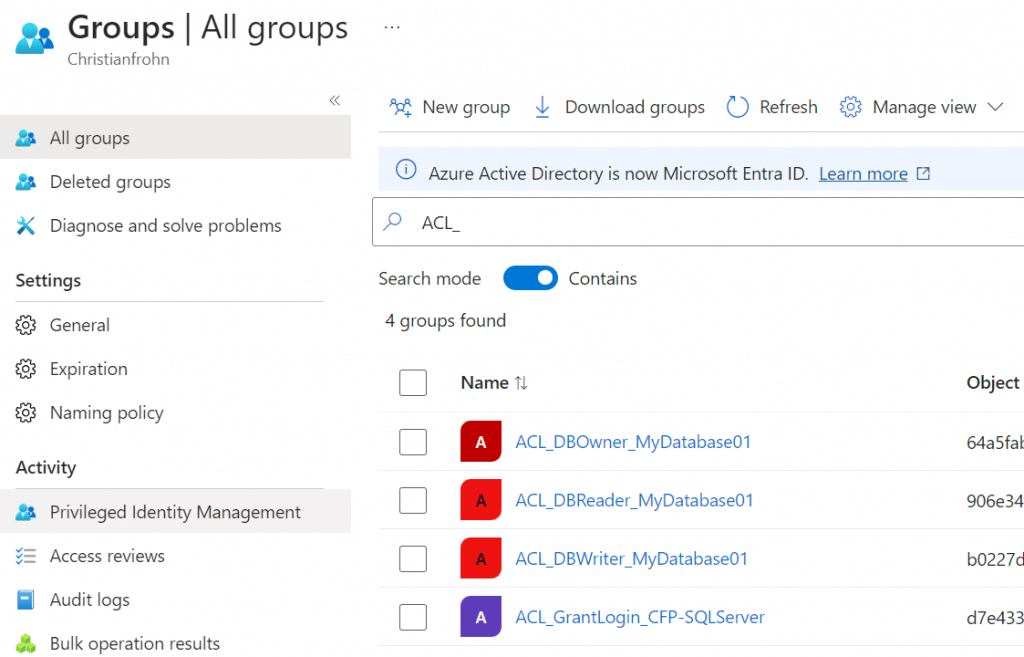Screen dimensions: 1024x657
Task: Click the Refresh icon
Action: point(736,107)
